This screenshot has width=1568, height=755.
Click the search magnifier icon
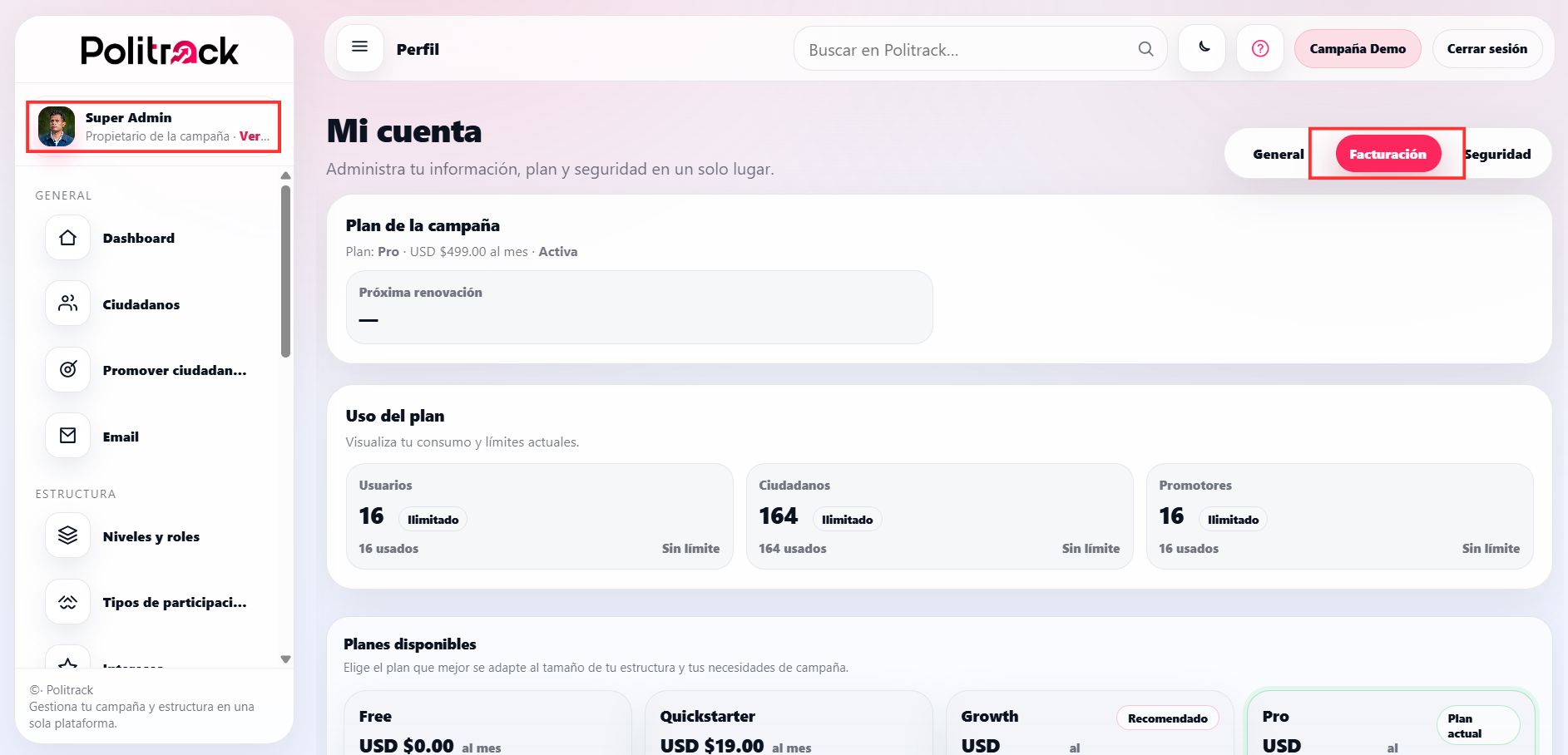[x=1145, y=48]
